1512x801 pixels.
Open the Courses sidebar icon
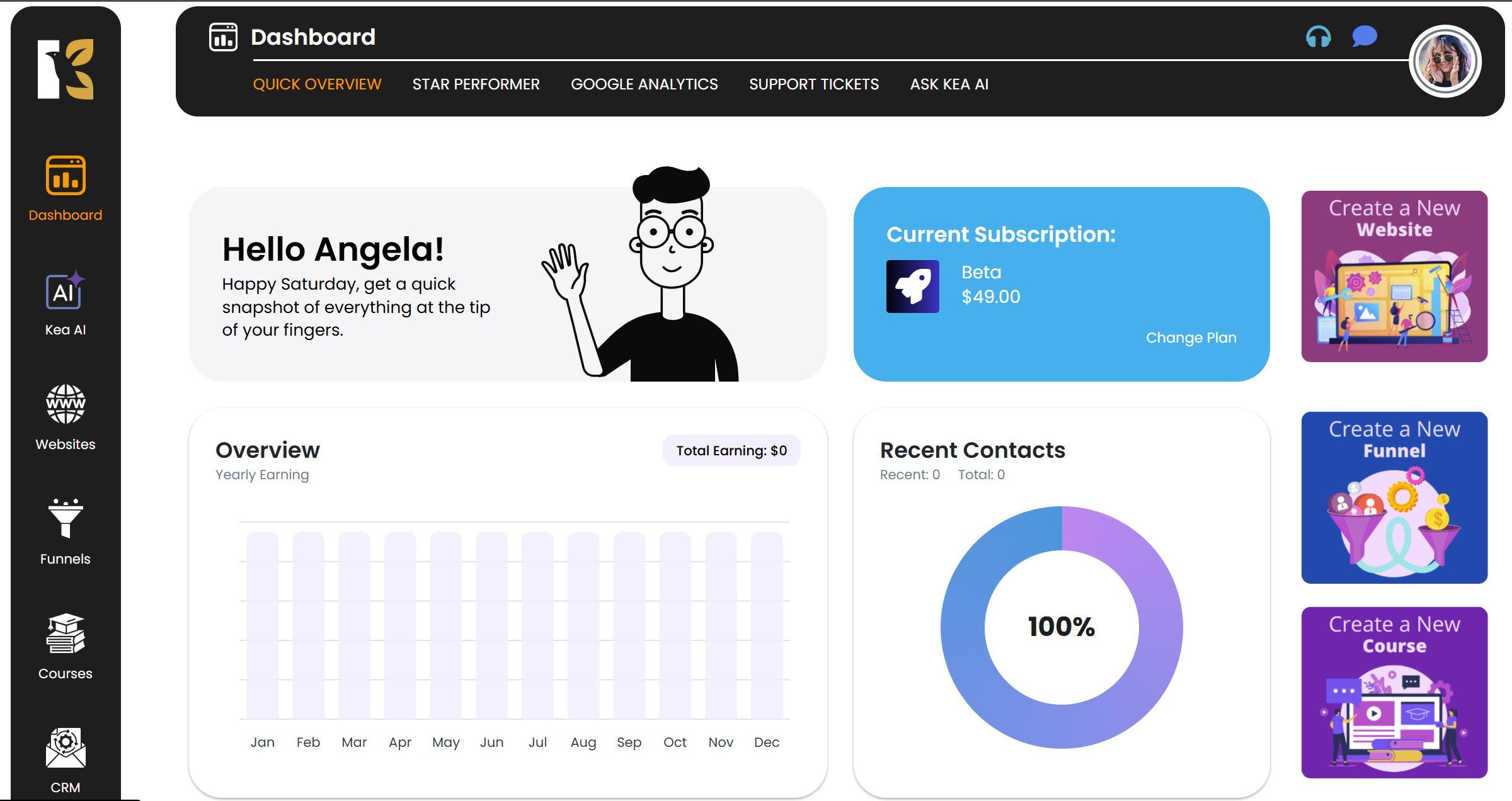[65, 634]
